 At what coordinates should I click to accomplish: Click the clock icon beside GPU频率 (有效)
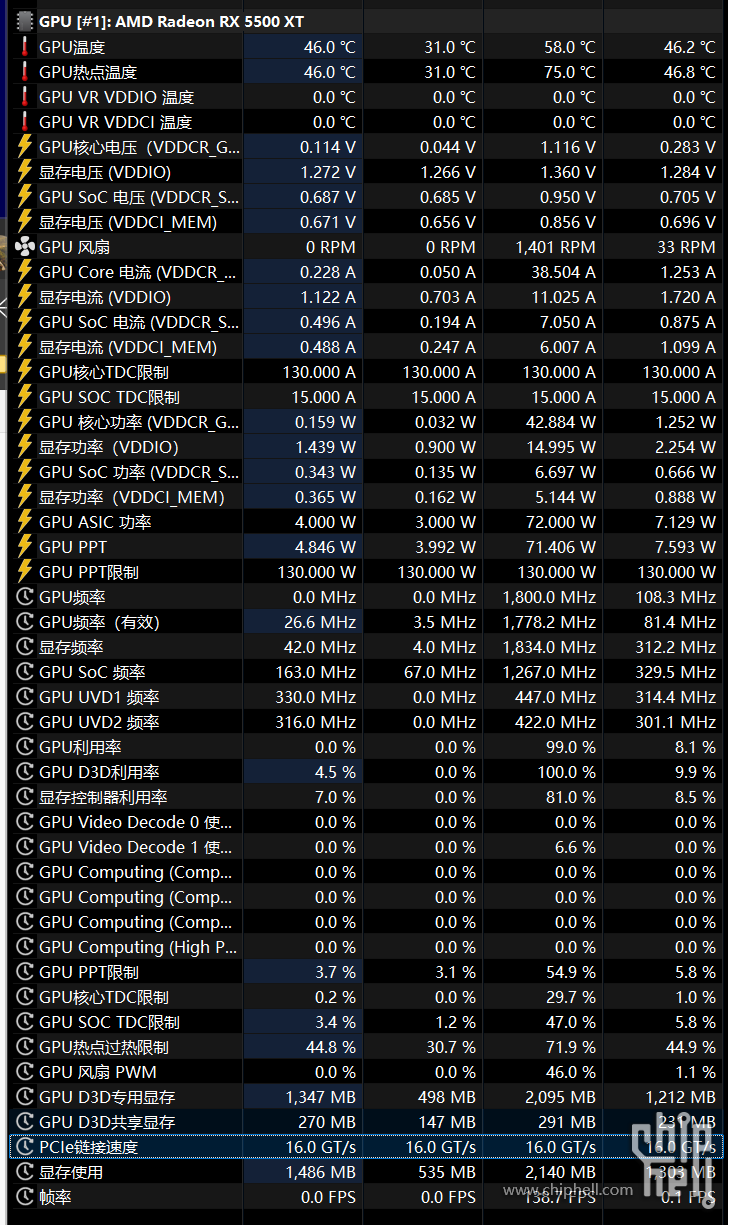coord(25,621)
